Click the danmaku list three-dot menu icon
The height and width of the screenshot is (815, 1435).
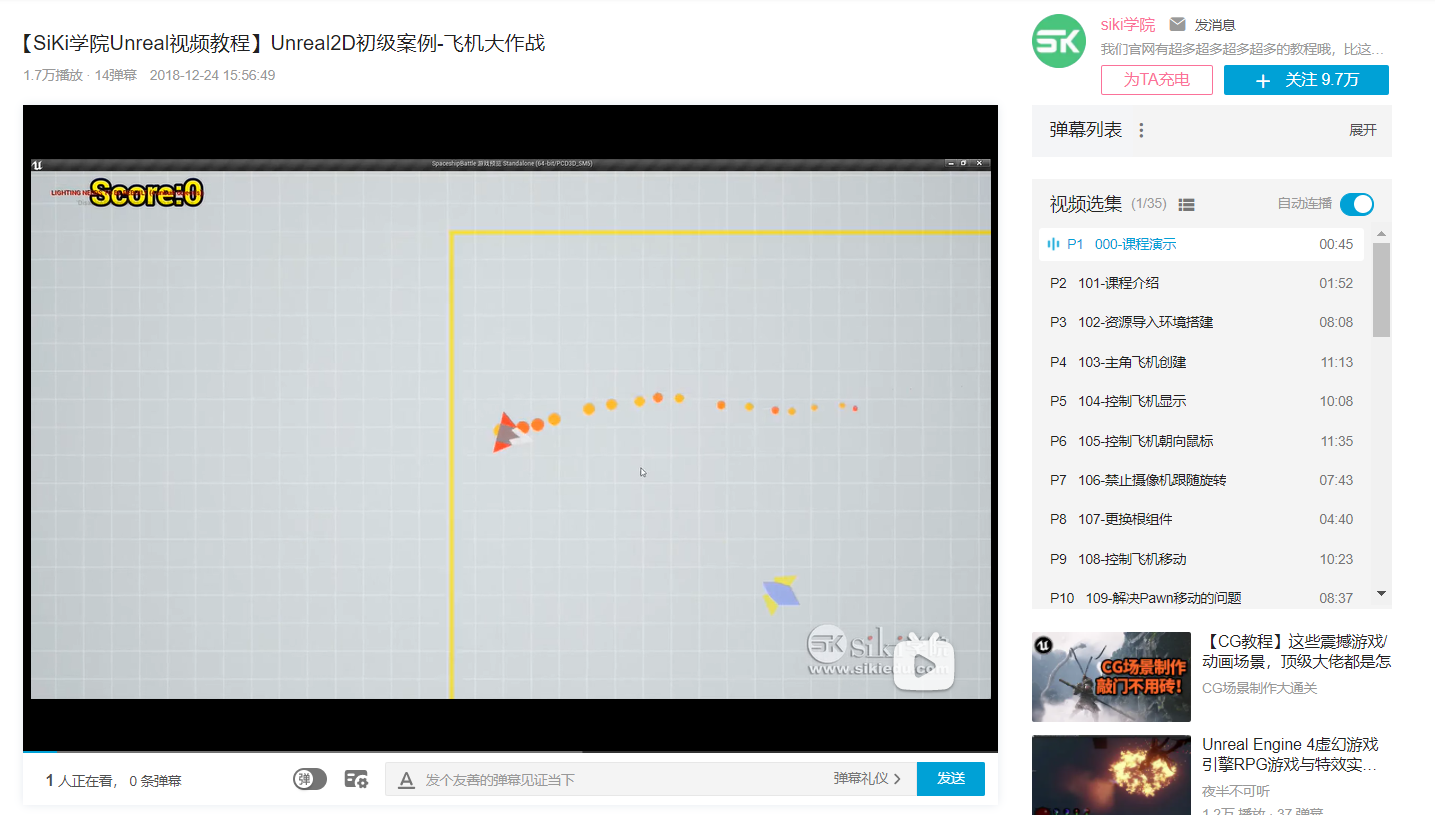1141,130
